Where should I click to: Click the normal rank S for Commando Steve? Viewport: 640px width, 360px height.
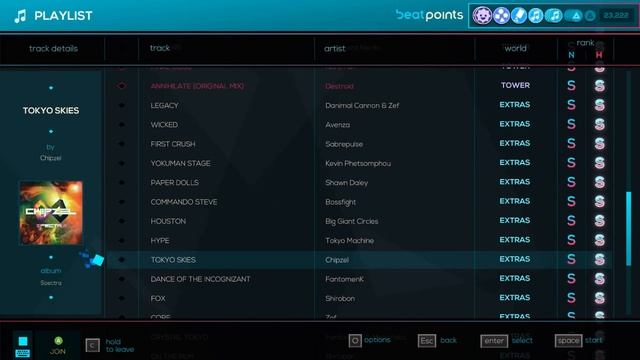571,201
